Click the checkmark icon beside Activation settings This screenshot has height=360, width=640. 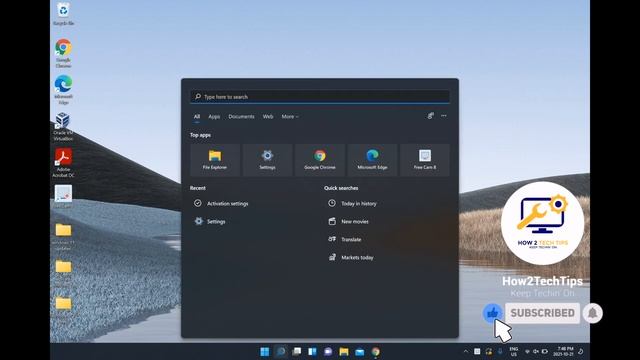[198, 203]
